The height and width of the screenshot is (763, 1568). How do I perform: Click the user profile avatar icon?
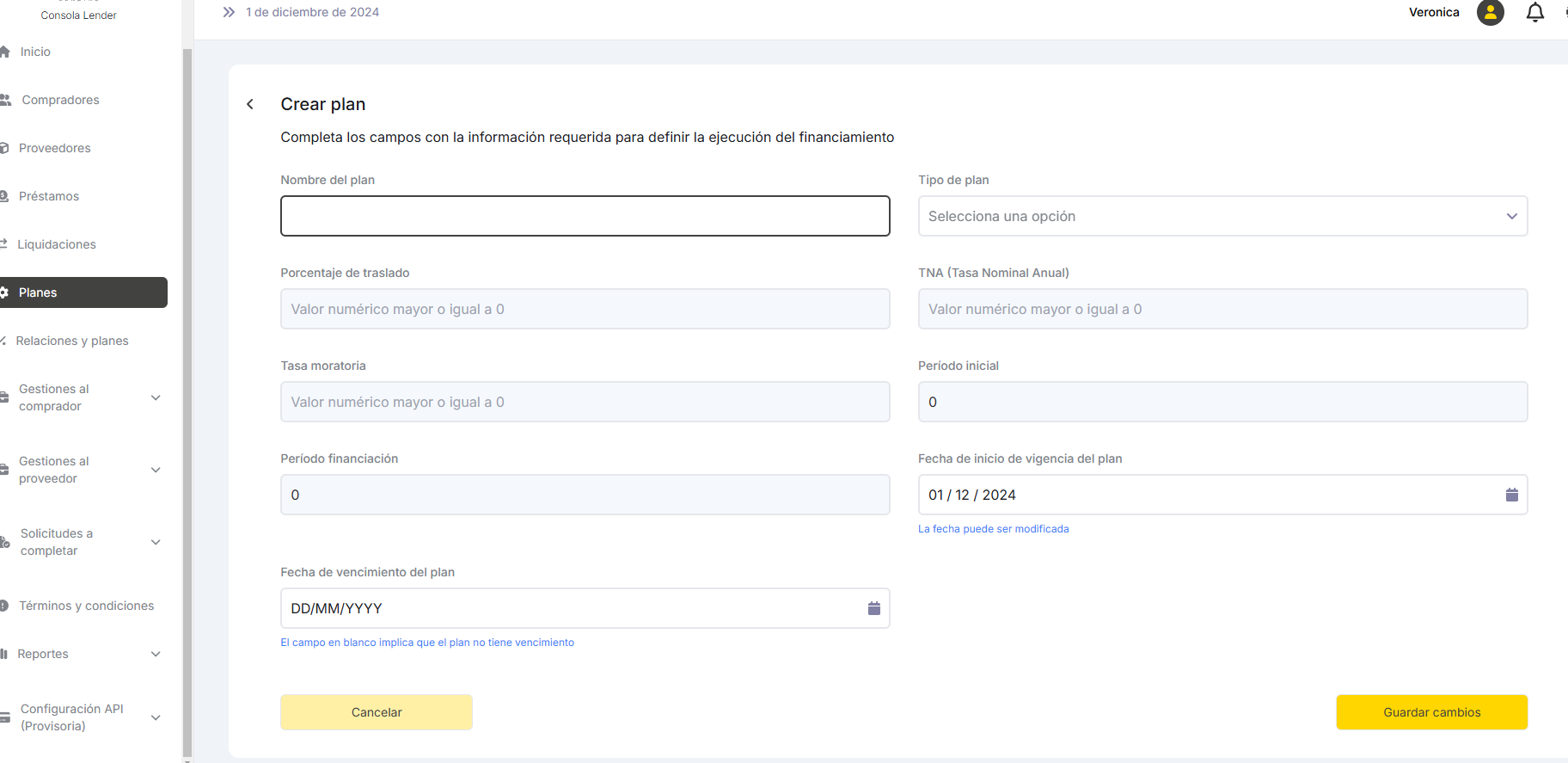pyautogui.click(x=1490, y=13)
